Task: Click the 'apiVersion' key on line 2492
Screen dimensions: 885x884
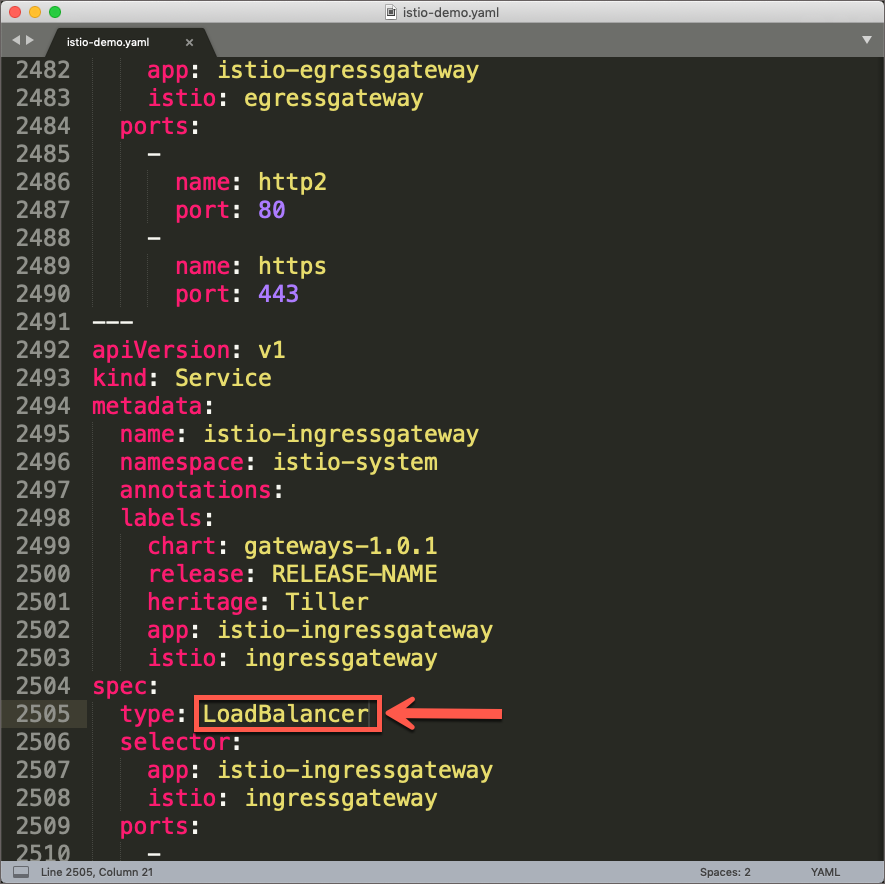Action: pos(161,350)
